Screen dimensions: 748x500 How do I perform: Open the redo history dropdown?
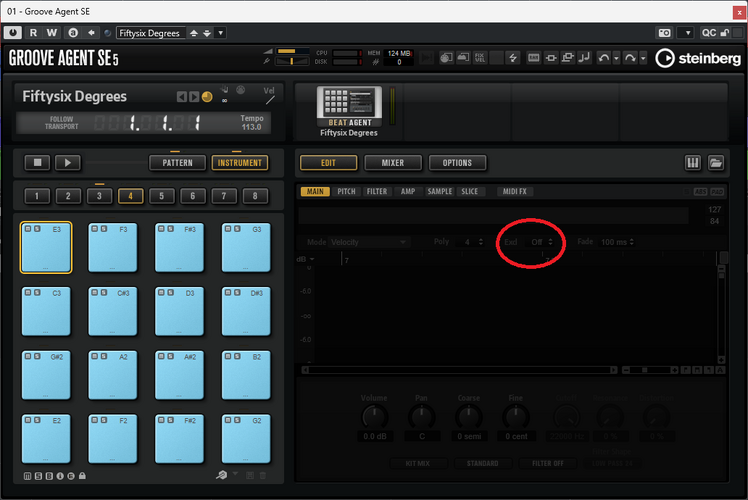[x=643, y=58]
